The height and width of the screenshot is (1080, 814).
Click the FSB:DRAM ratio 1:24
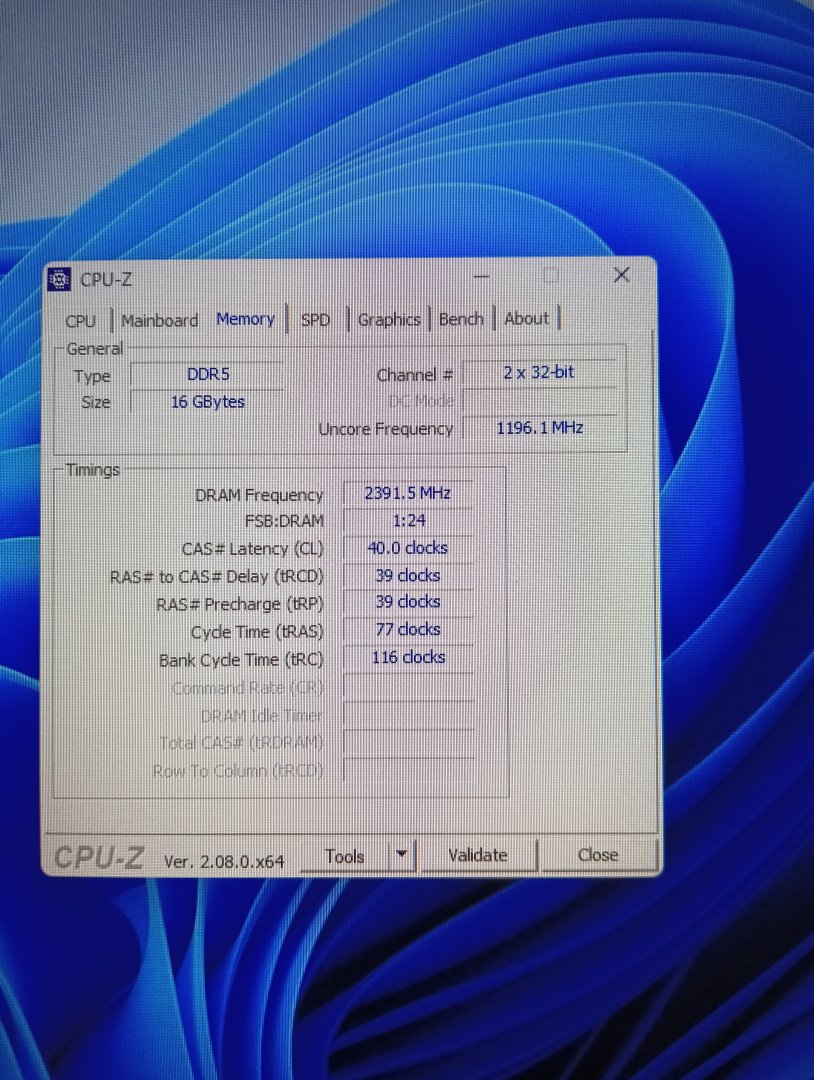tap(408, 521)
